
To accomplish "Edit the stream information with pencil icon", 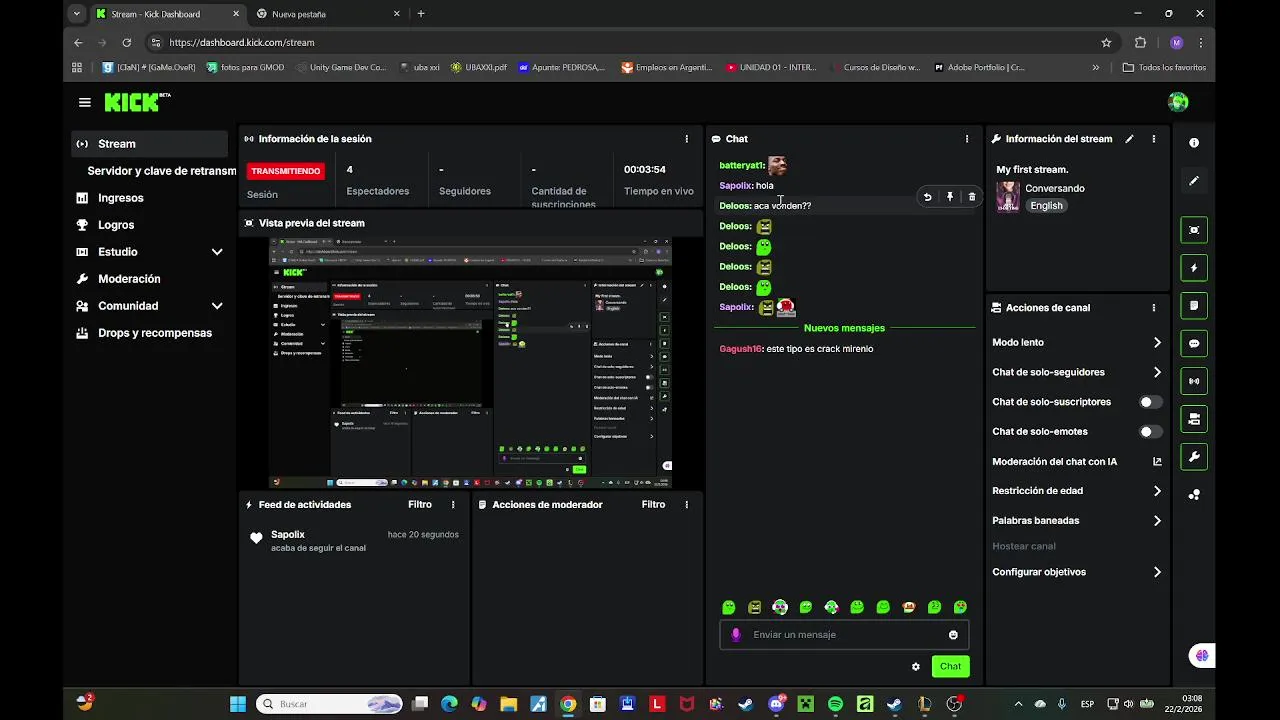I will (x=1129, y=139).
